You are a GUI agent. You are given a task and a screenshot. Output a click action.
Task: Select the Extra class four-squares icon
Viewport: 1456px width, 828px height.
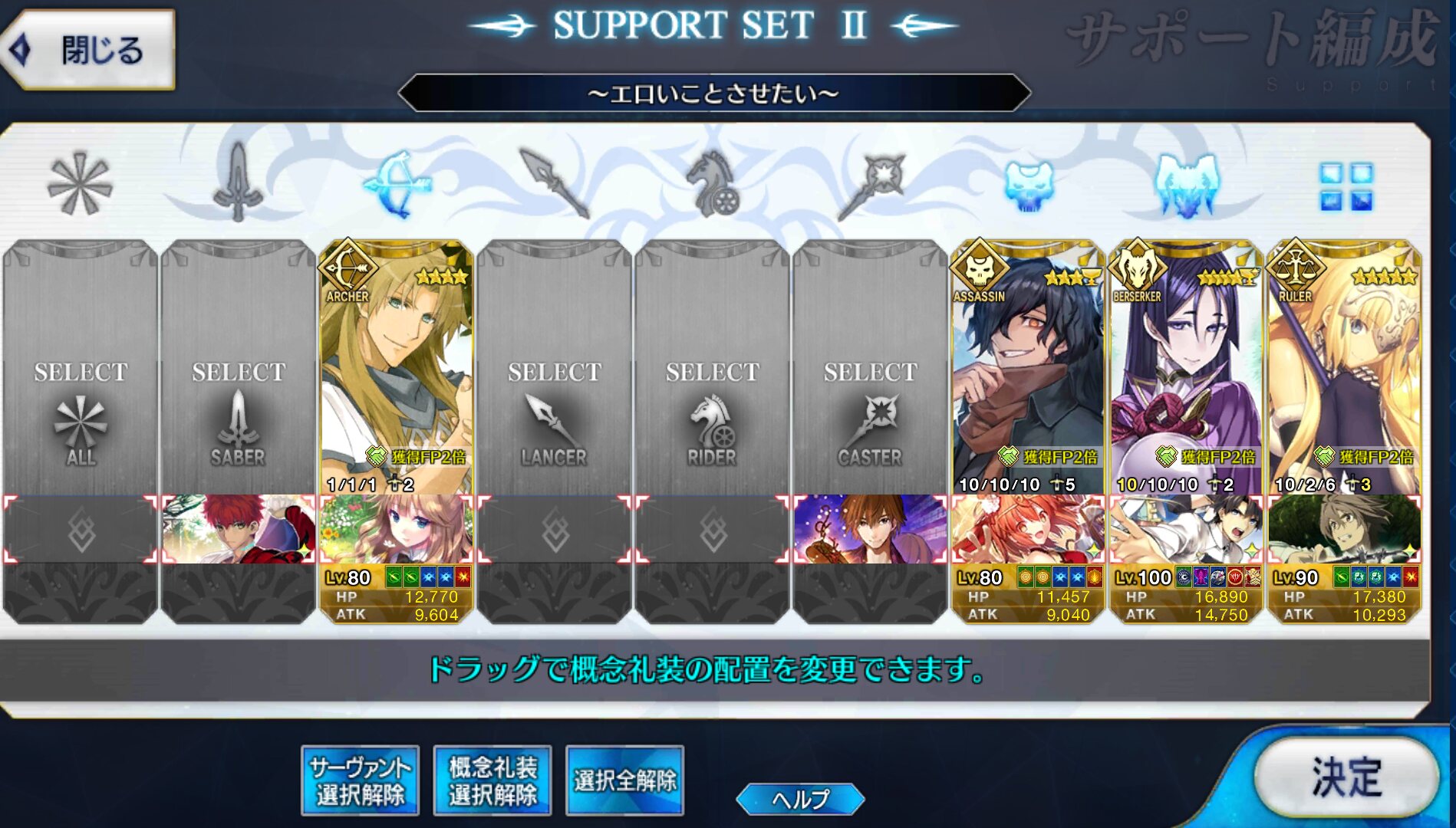pyautogui.click(x=1346, y=186)
